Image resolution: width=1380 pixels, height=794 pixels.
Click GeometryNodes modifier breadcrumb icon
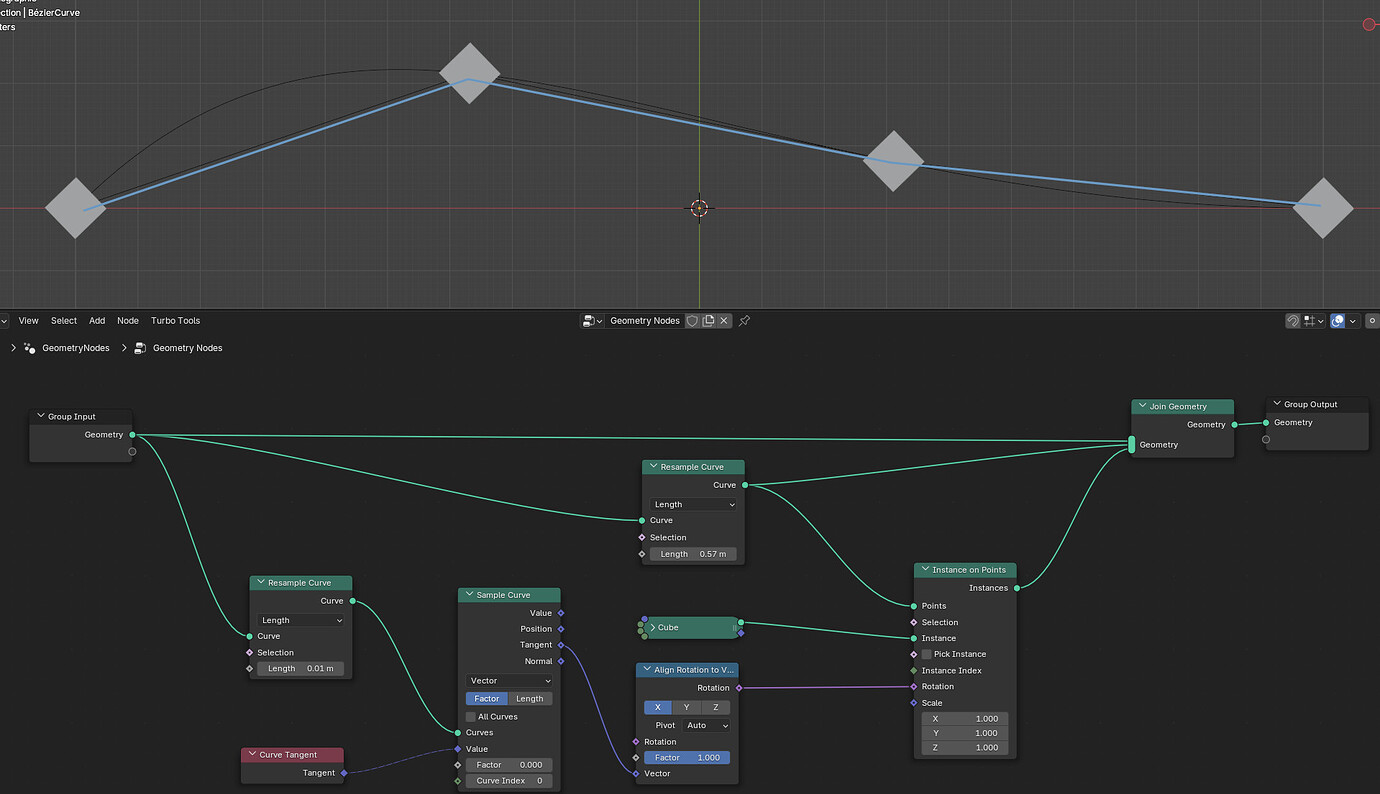[29, 348]
